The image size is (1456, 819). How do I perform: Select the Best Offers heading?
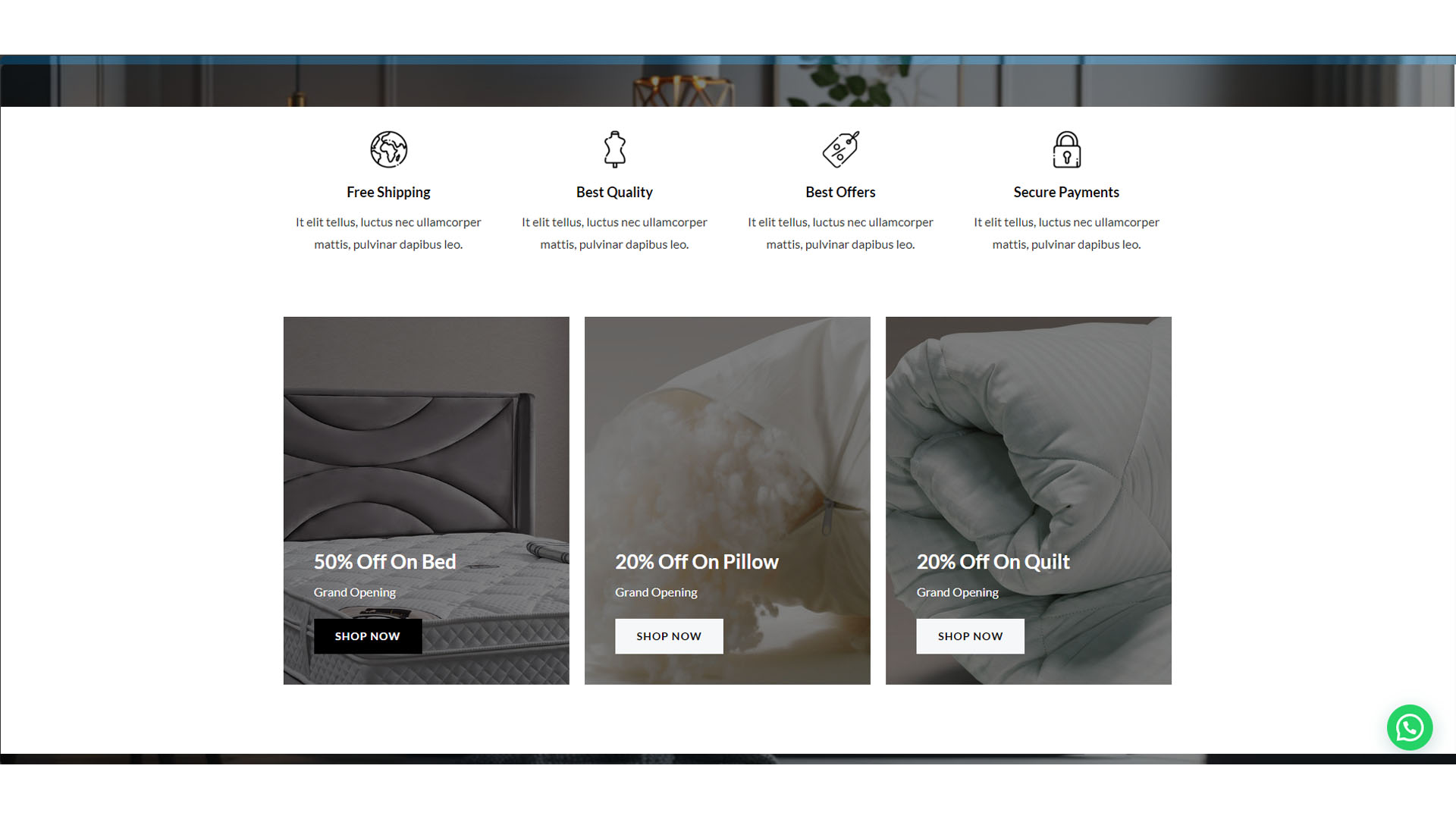pos(840,192)
